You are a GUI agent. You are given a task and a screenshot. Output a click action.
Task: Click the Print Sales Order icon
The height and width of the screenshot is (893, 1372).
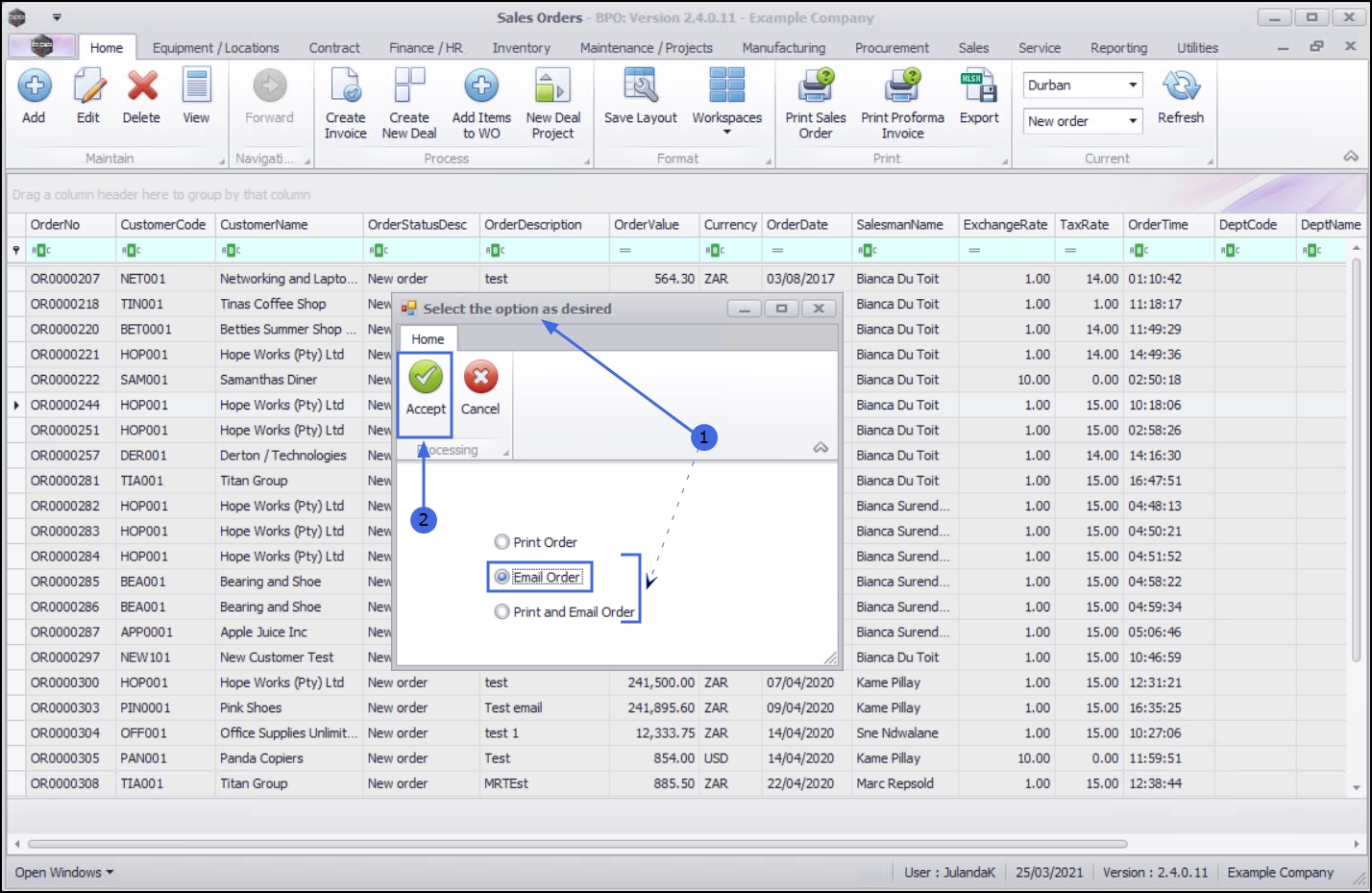click(x=815, y=87)
